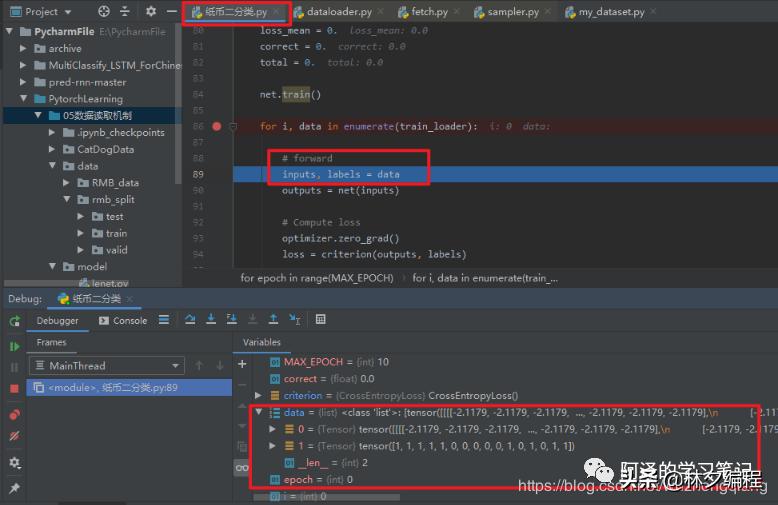The width and height of the screenshot is (778, 505).
Task: Toggle Mute Breakpoints in debug sidebar
Action: coord(14,437)
